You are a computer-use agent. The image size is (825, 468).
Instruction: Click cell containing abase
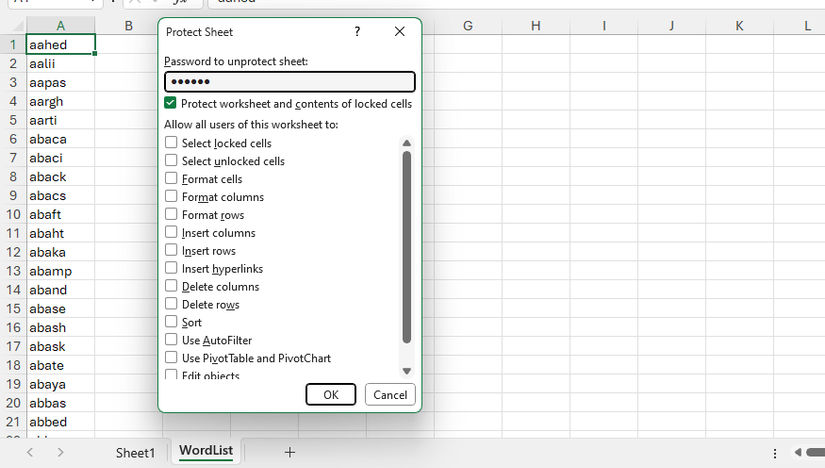click(x=61, y=308)
